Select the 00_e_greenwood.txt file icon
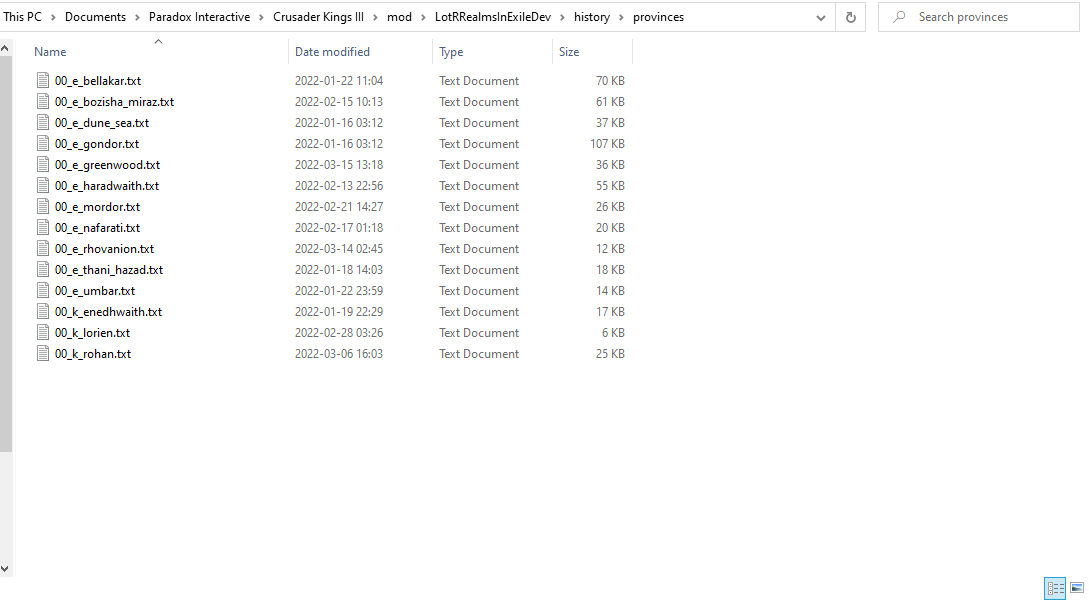 43,165
